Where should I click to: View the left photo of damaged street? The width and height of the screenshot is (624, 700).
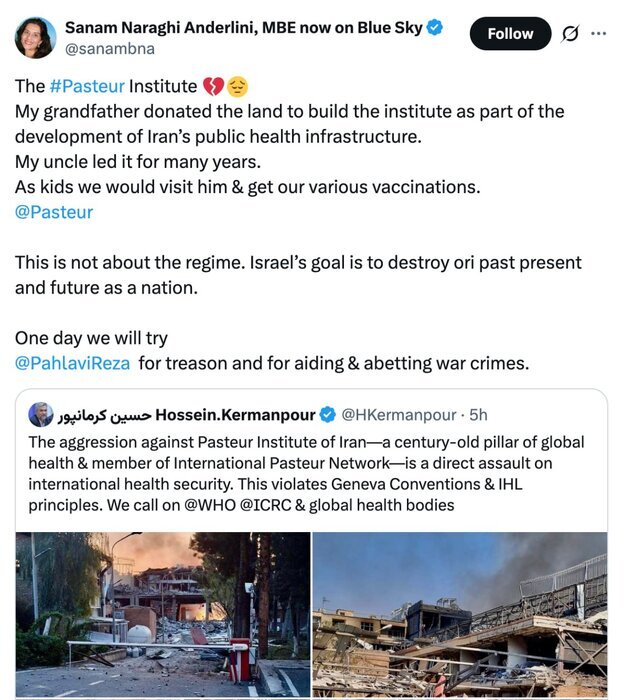coord(163,614)
